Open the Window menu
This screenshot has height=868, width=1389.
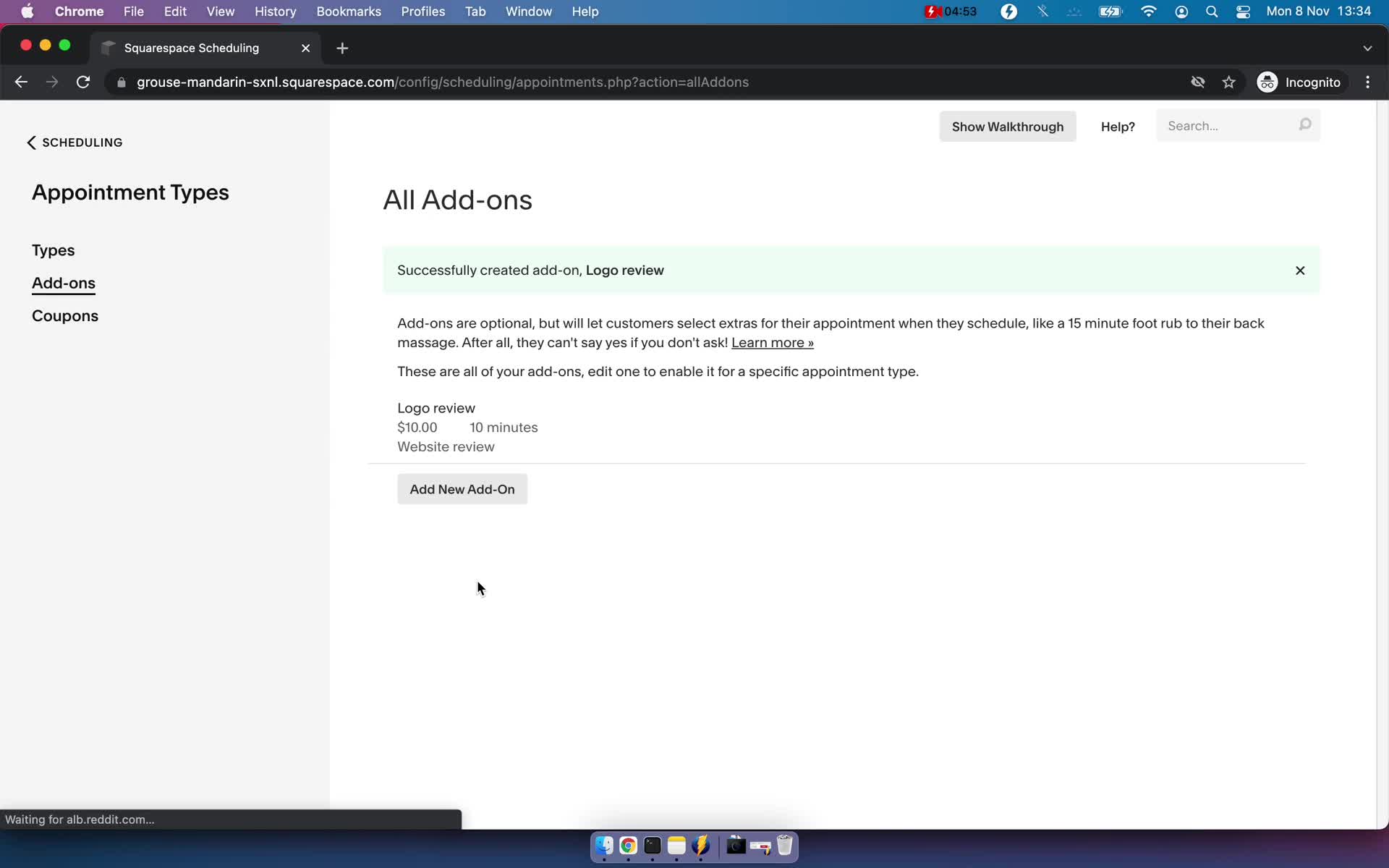coord(529,12)
